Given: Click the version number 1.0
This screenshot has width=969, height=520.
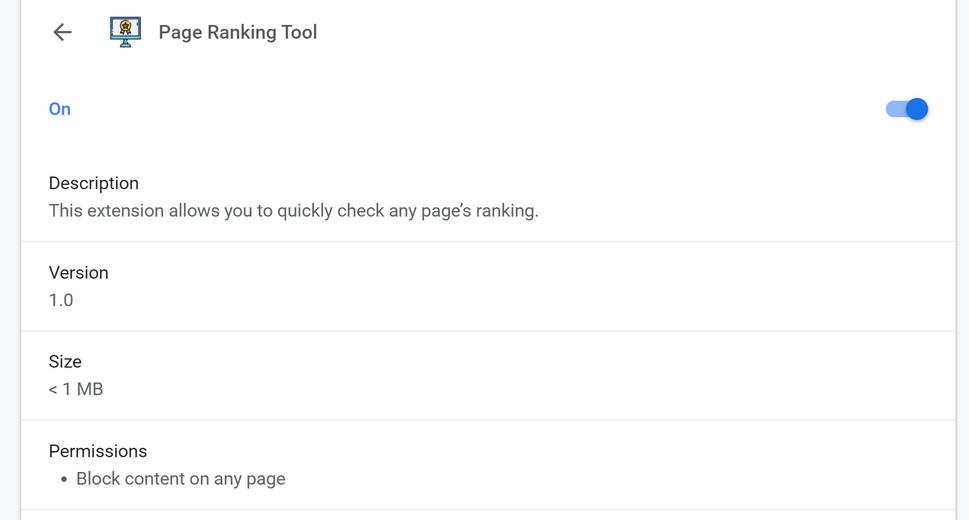Looking at the screenshot, I should [61, 300].
